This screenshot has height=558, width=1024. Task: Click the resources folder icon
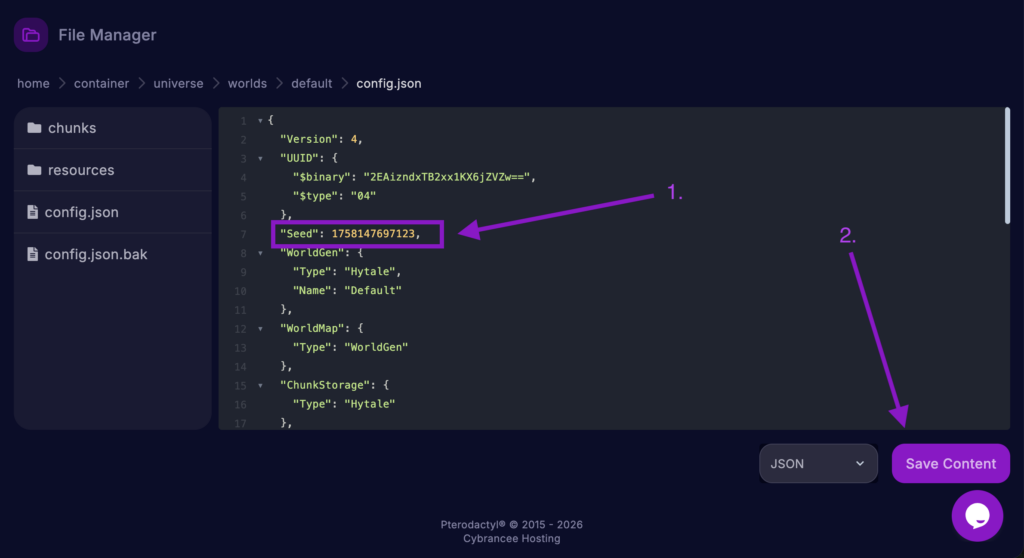[x=34, y=170]
